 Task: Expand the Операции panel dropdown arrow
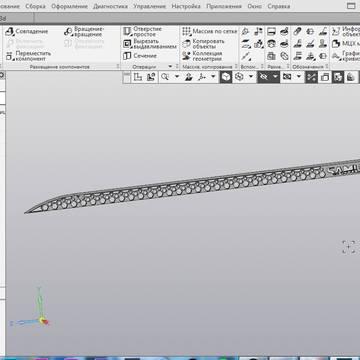point(170,67)
